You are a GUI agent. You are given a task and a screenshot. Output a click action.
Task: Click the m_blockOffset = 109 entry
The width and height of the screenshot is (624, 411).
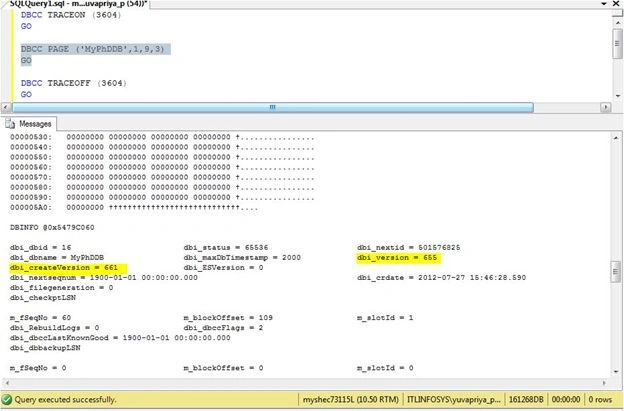tap(228, 318)
